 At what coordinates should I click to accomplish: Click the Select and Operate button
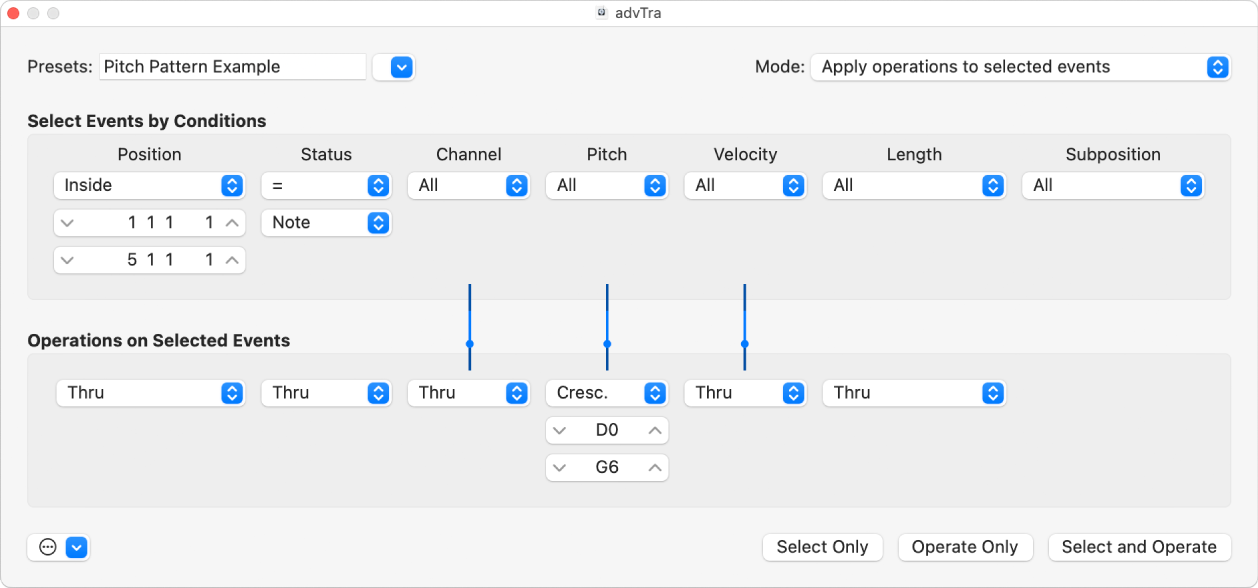click(x=1139, y=547)
